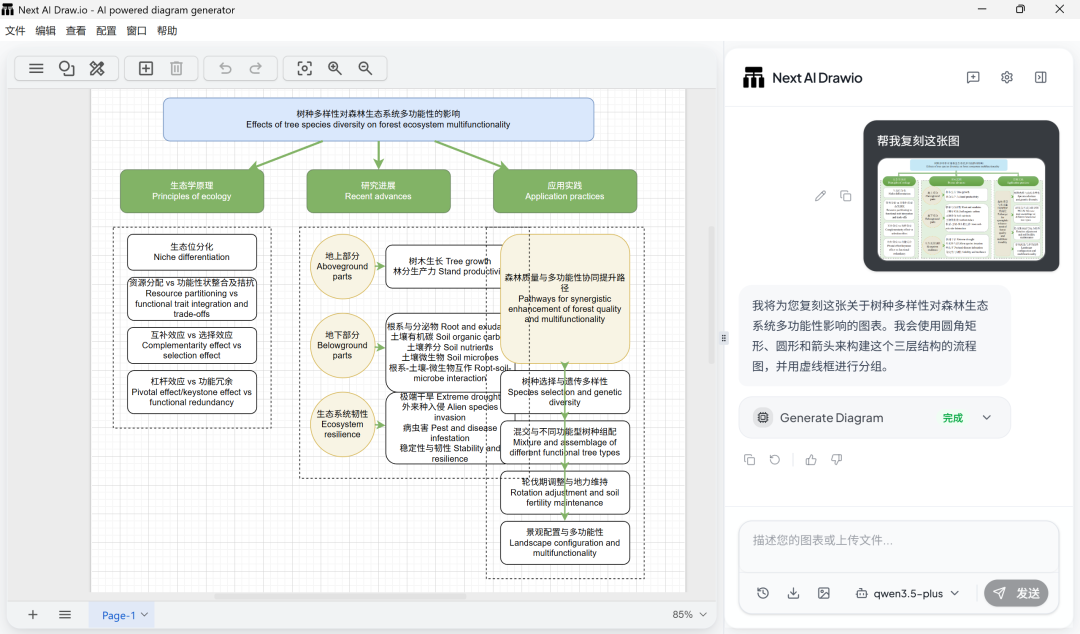Click the fit page zoom icon
This screenshot has width=1080, height=634.
[x=305, y=68]
